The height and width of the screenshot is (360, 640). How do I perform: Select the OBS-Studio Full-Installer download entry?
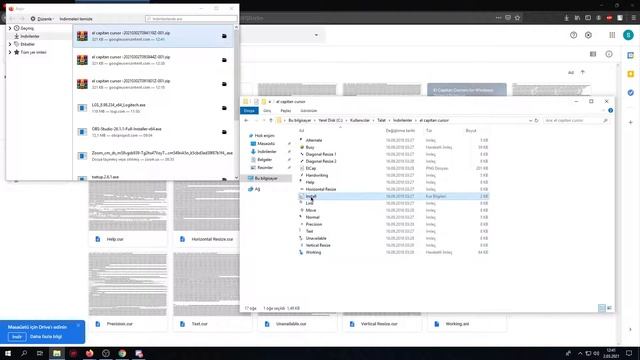153,132
